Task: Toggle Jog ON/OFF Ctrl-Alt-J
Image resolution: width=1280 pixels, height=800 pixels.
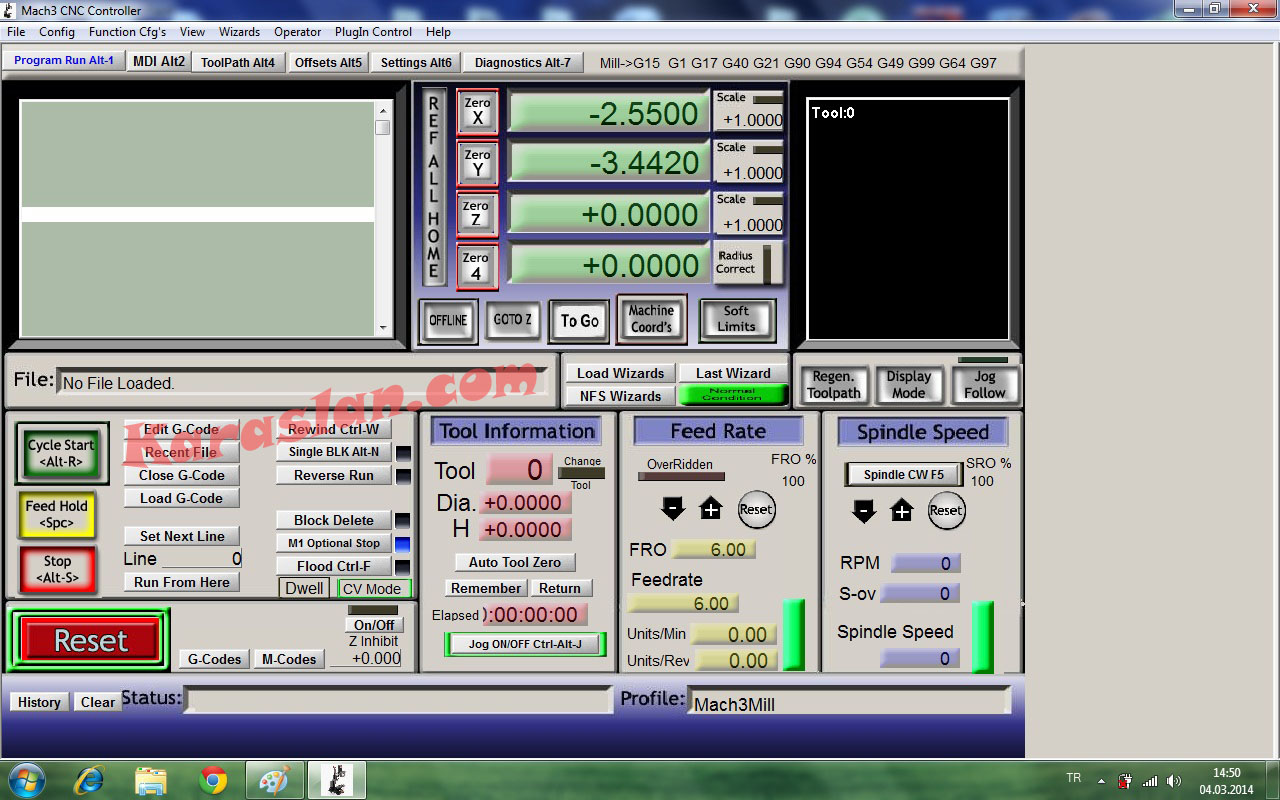Action: 525,644
